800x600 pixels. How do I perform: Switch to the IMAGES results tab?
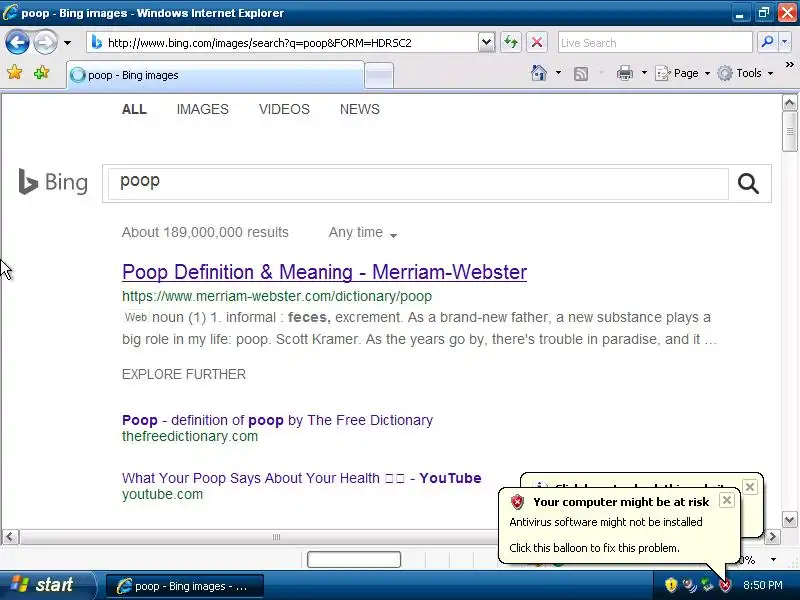tap(203, 109)
